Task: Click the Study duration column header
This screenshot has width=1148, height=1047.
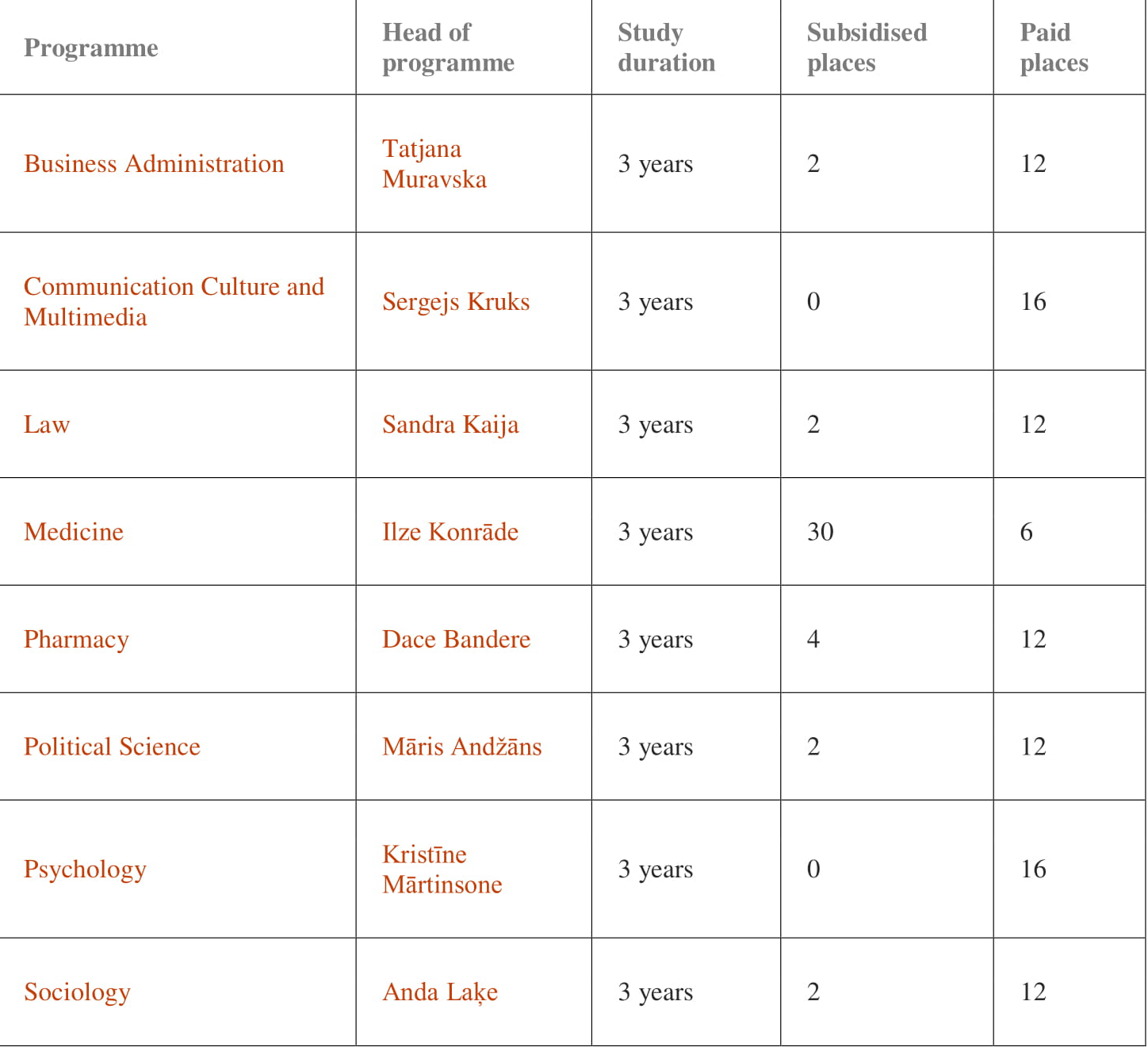Action: [666, 48]
